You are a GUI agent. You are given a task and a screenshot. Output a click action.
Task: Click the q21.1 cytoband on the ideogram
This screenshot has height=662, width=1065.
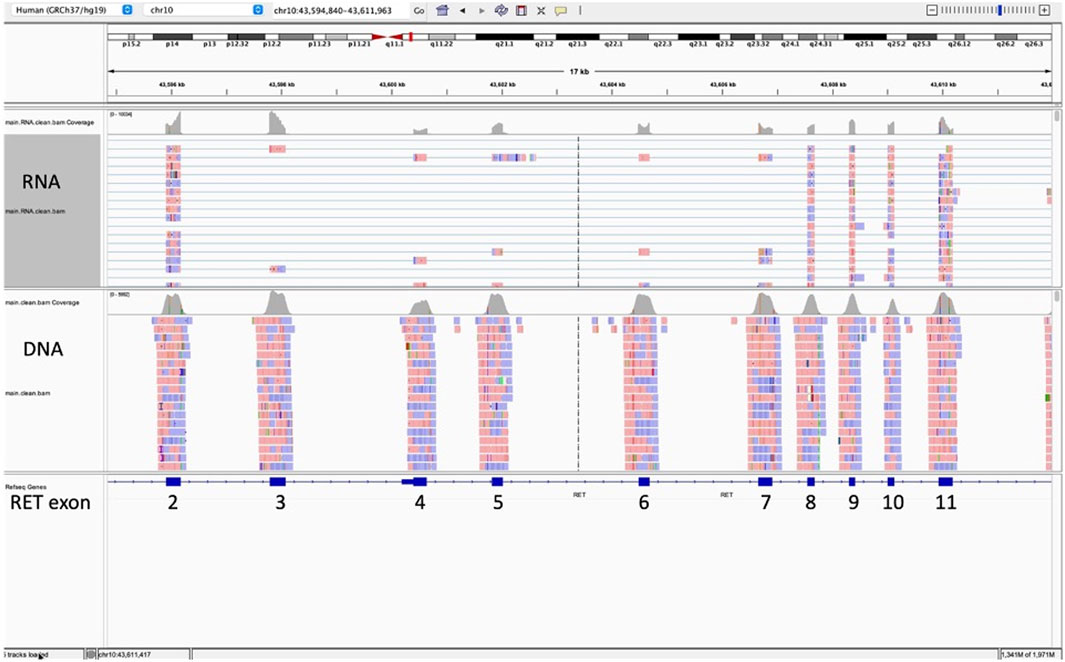pos(505,36)
